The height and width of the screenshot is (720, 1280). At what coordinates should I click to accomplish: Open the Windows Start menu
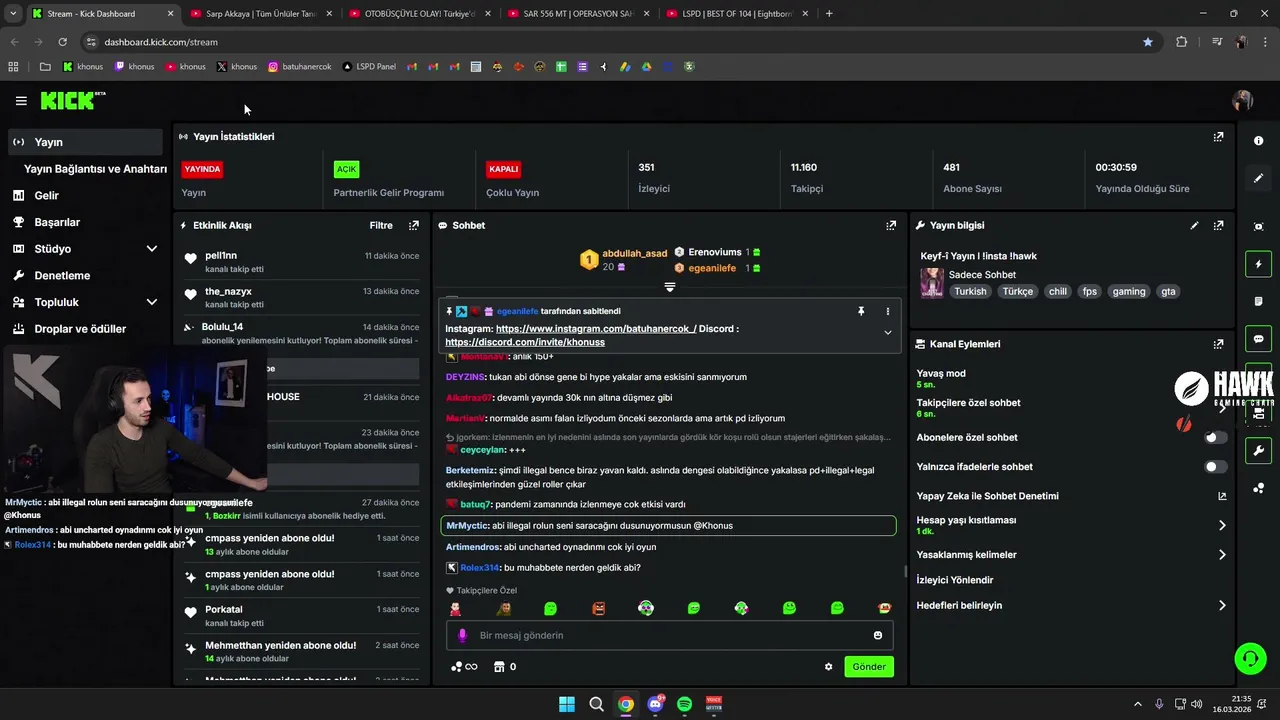pos(567,704)
